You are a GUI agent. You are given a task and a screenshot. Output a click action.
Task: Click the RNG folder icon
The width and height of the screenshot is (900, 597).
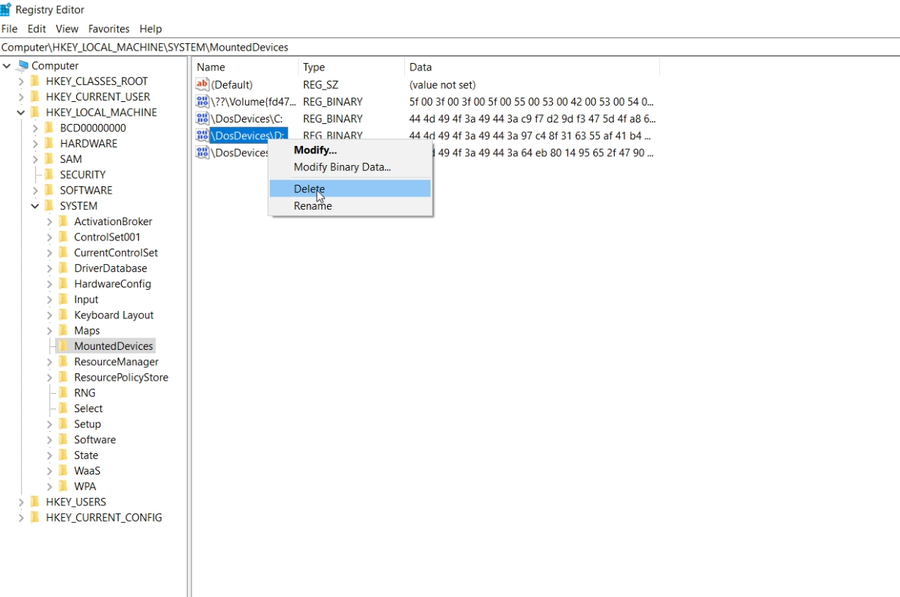pos(63,393)
